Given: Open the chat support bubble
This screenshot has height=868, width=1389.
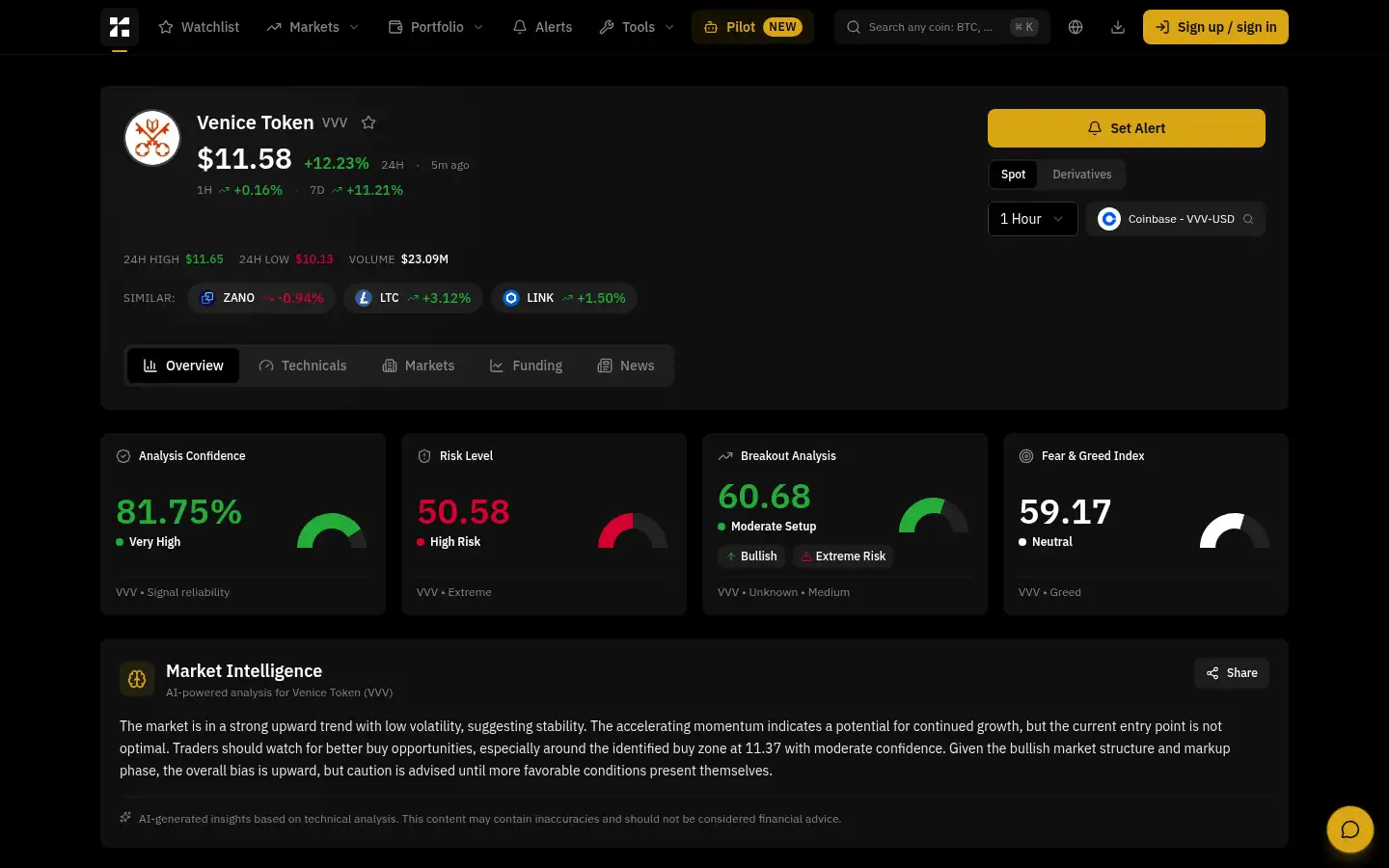Looking at the screenshot, I should point(1350,829).
